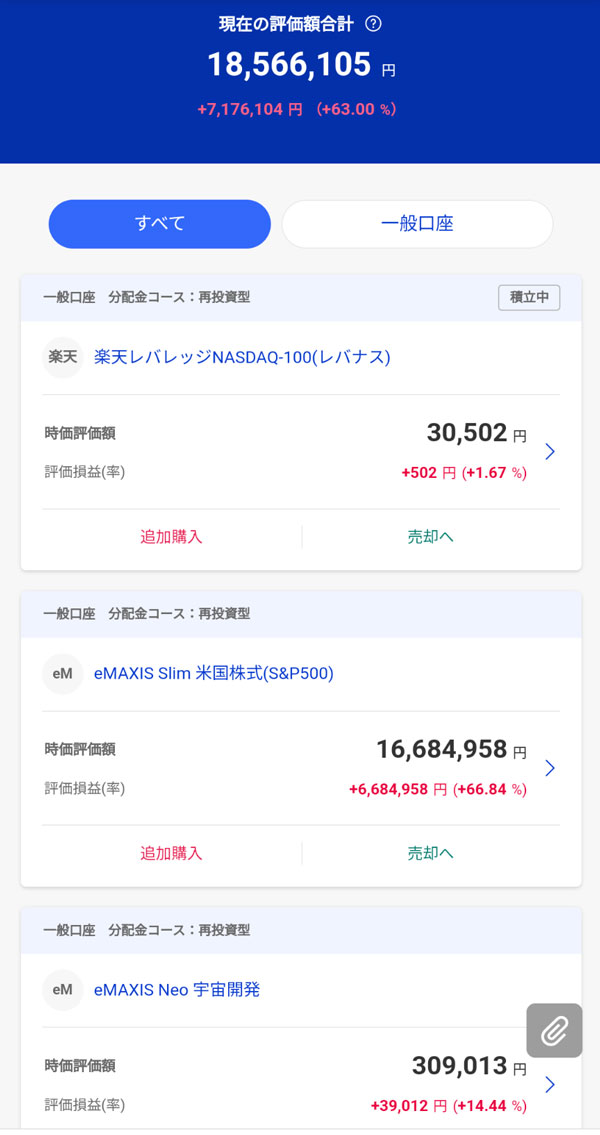Viewport: 600px width, 1135px height.
Task: Tap the floating paperclip attachment icon
Action: 554,1030
